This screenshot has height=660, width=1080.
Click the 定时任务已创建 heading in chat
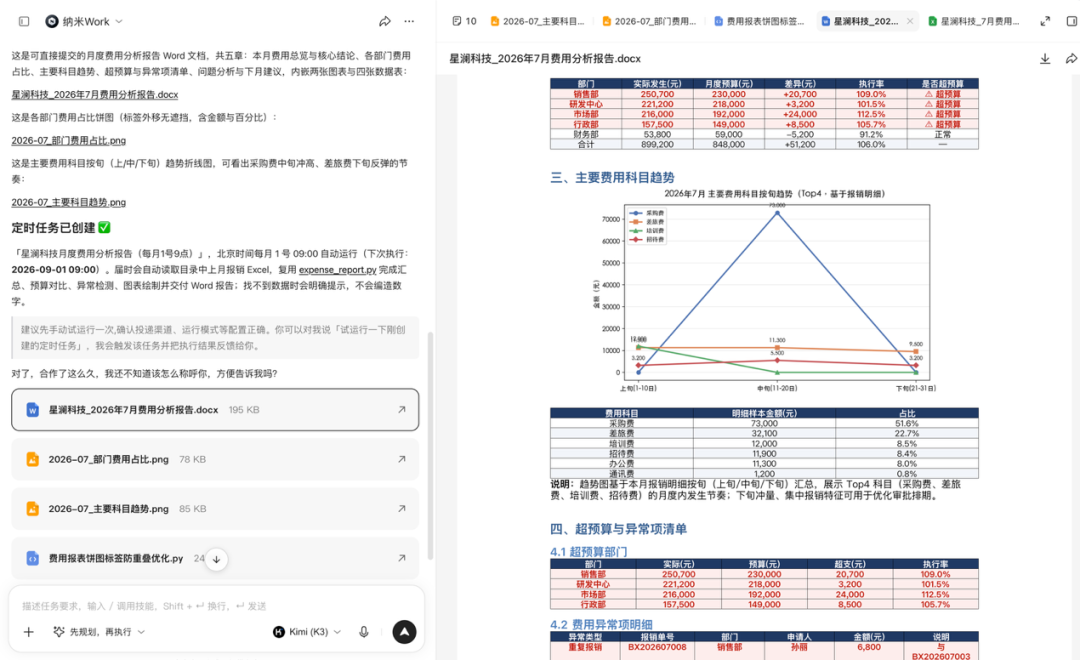pyautogui.click(x=61, y=227)
